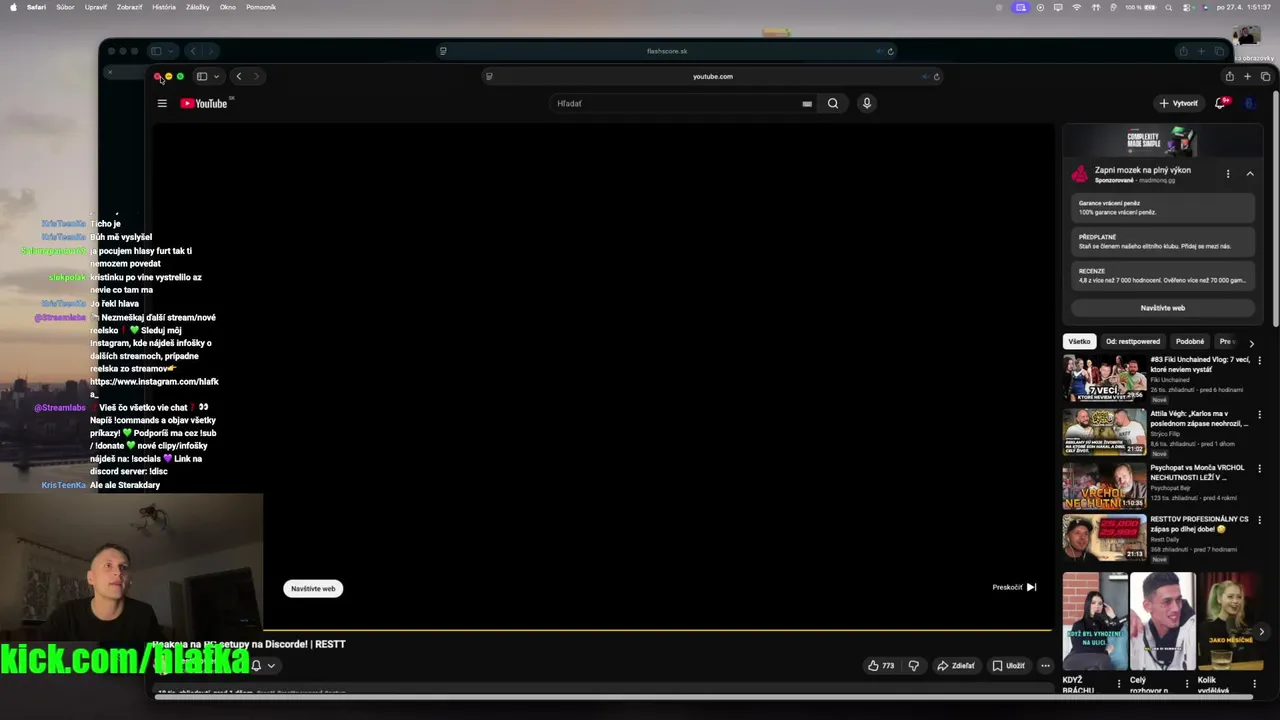This screenshot has width=1280, height=720.
Task: Open options for the Fiki Unchained Vlog video
Action: [x=1259, y=361]
